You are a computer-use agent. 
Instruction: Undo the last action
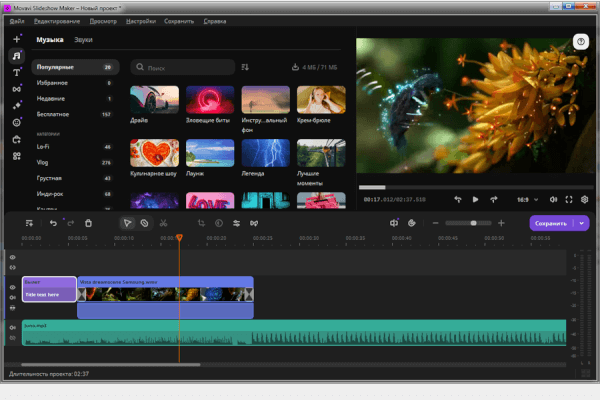coord(53,223)
